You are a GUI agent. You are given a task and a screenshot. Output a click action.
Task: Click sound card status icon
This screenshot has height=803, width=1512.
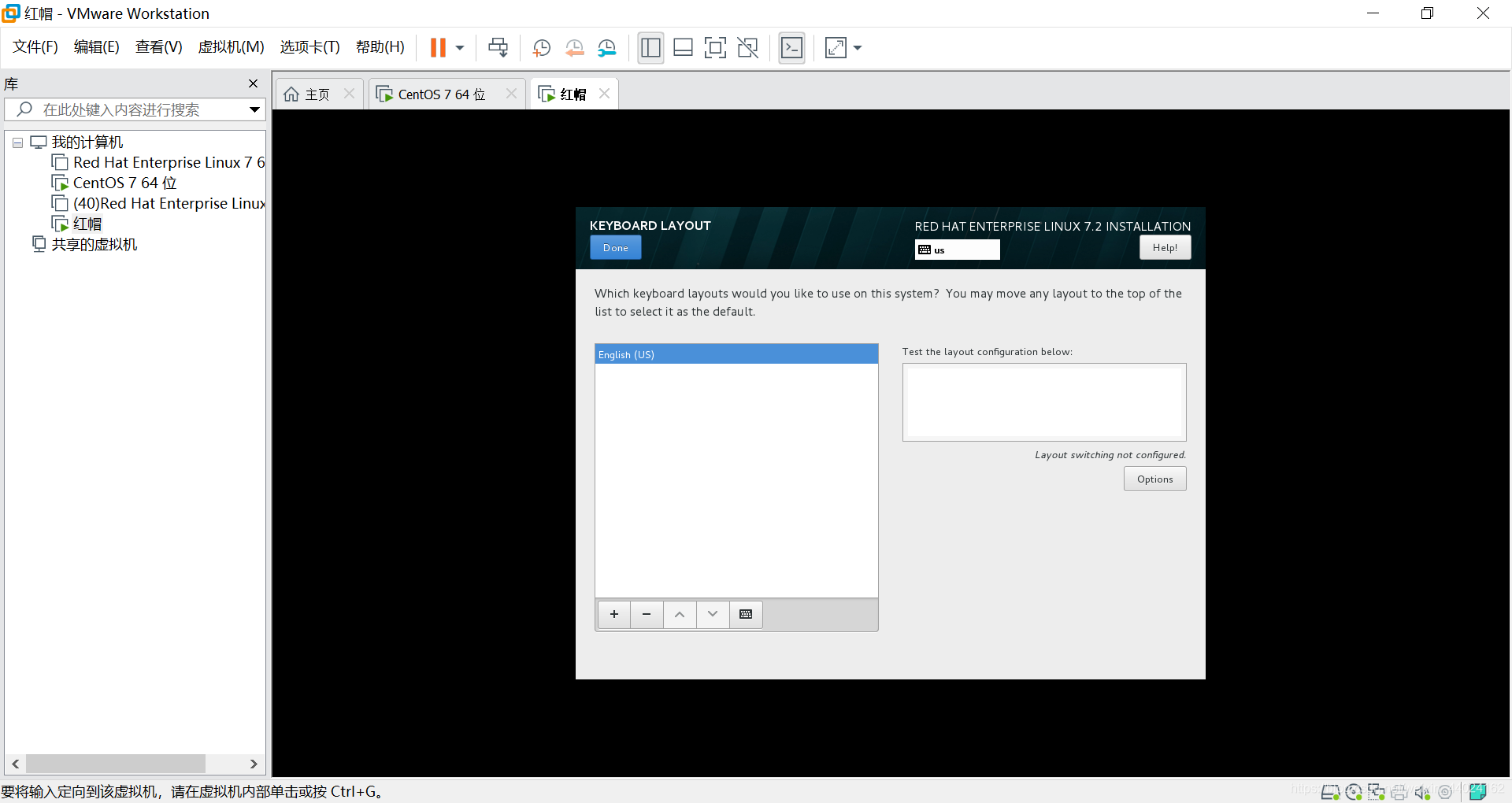pos(1422,792)
